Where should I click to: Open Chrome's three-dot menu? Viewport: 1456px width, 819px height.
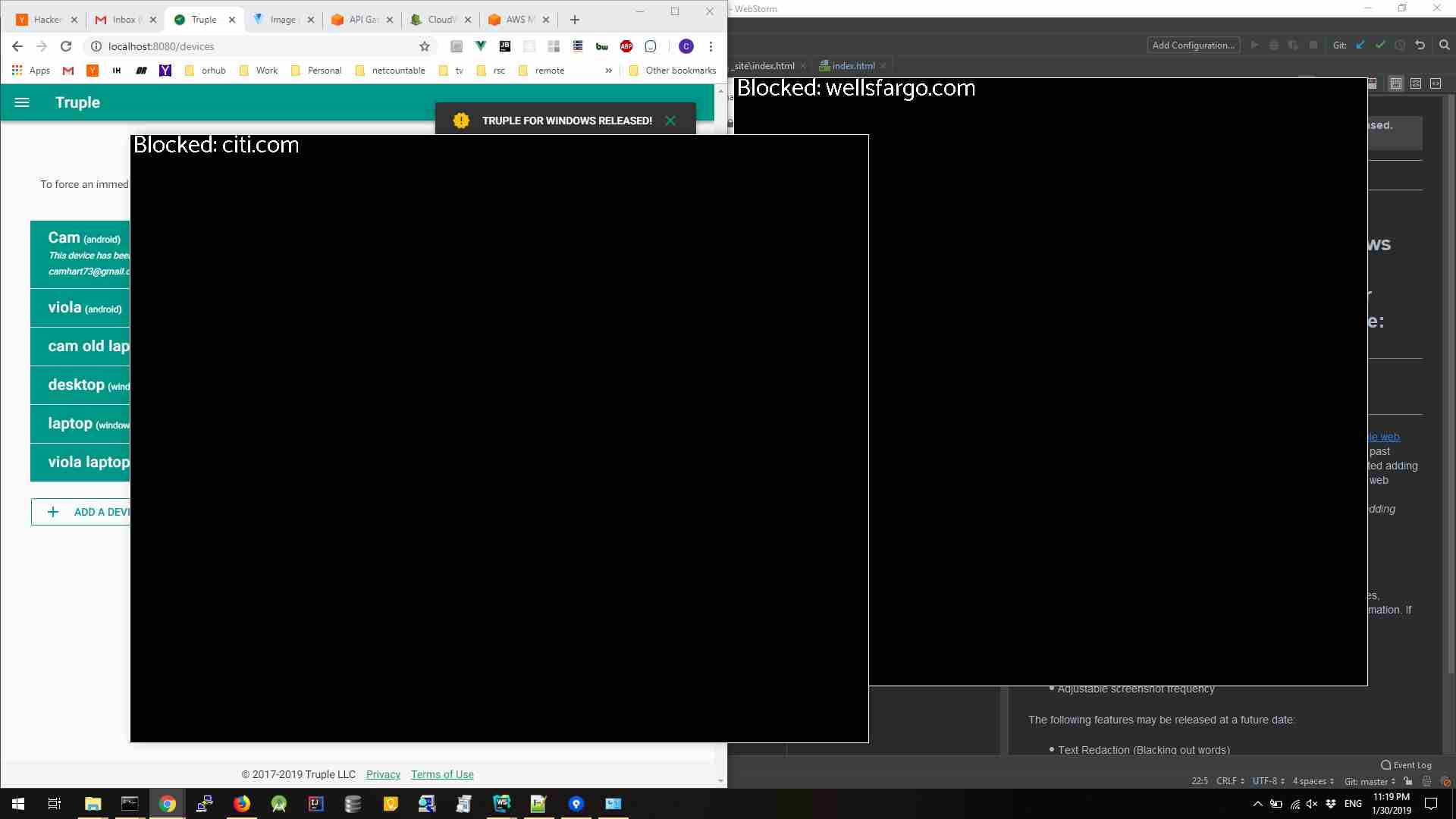(x=711, y=46)
